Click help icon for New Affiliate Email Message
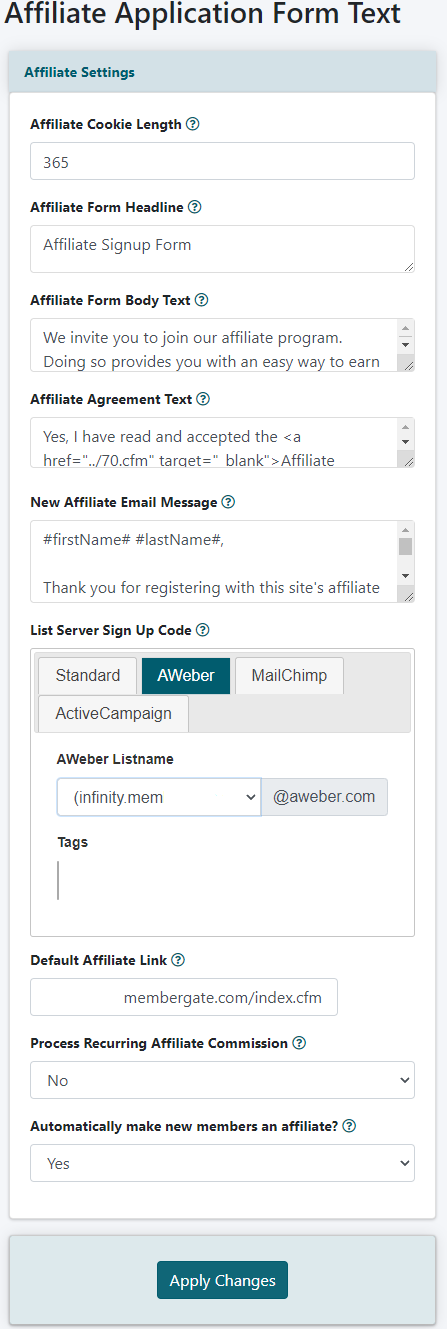The height and width of the screenshot is (1329, 447). coord(228,502)
